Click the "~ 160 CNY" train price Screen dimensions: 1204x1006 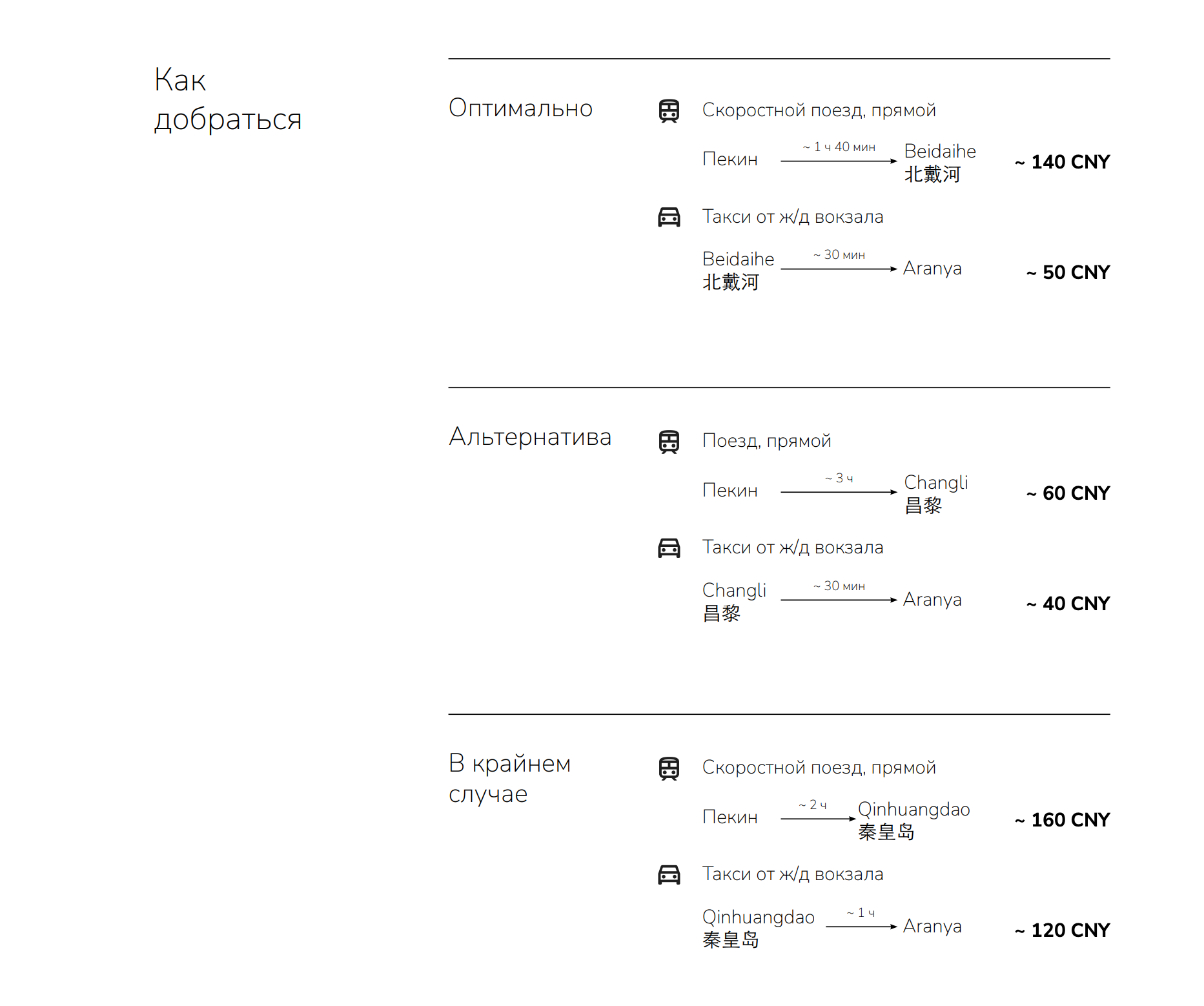(x=1063, y=820)
